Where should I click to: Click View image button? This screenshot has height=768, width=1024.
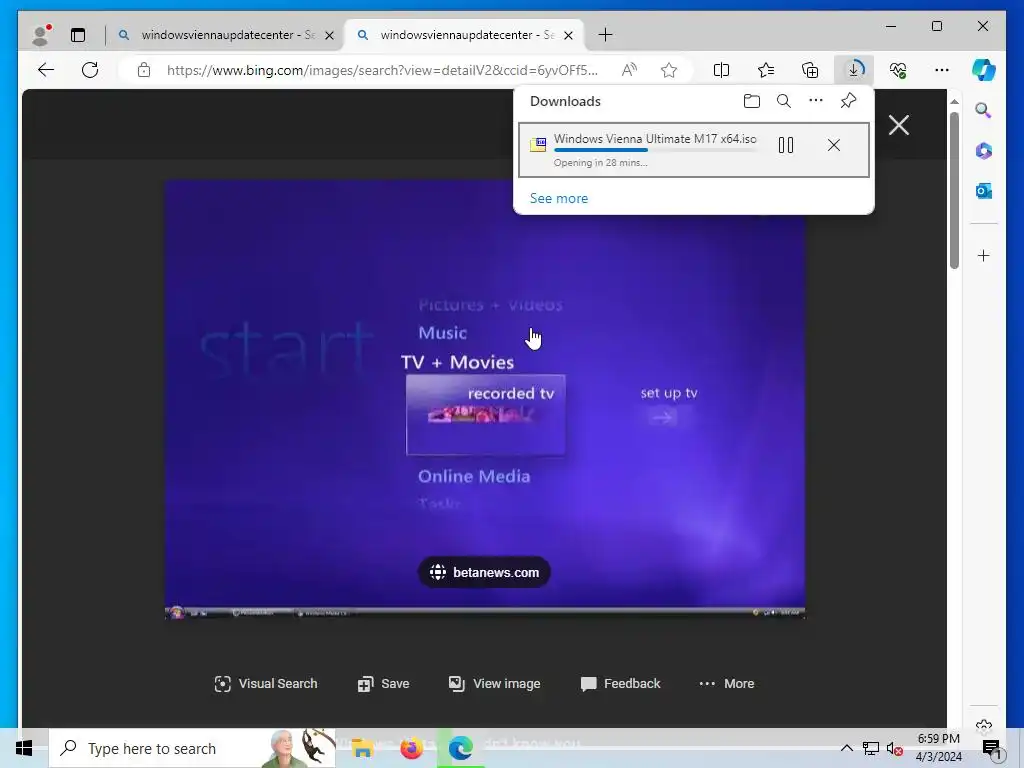(x=494, y=684)
